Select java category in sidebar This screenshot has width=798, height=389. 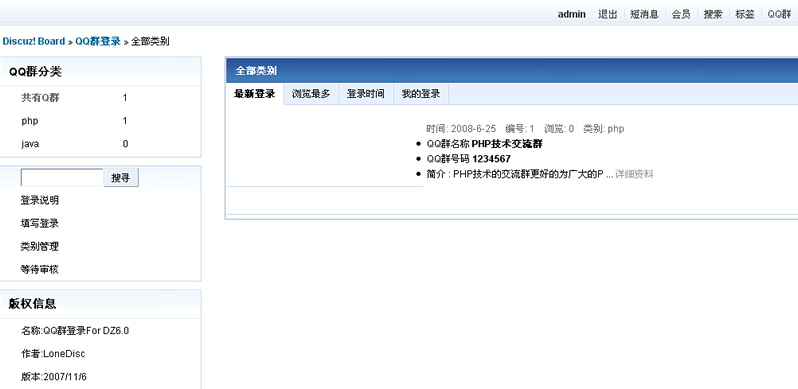(30, 144)
